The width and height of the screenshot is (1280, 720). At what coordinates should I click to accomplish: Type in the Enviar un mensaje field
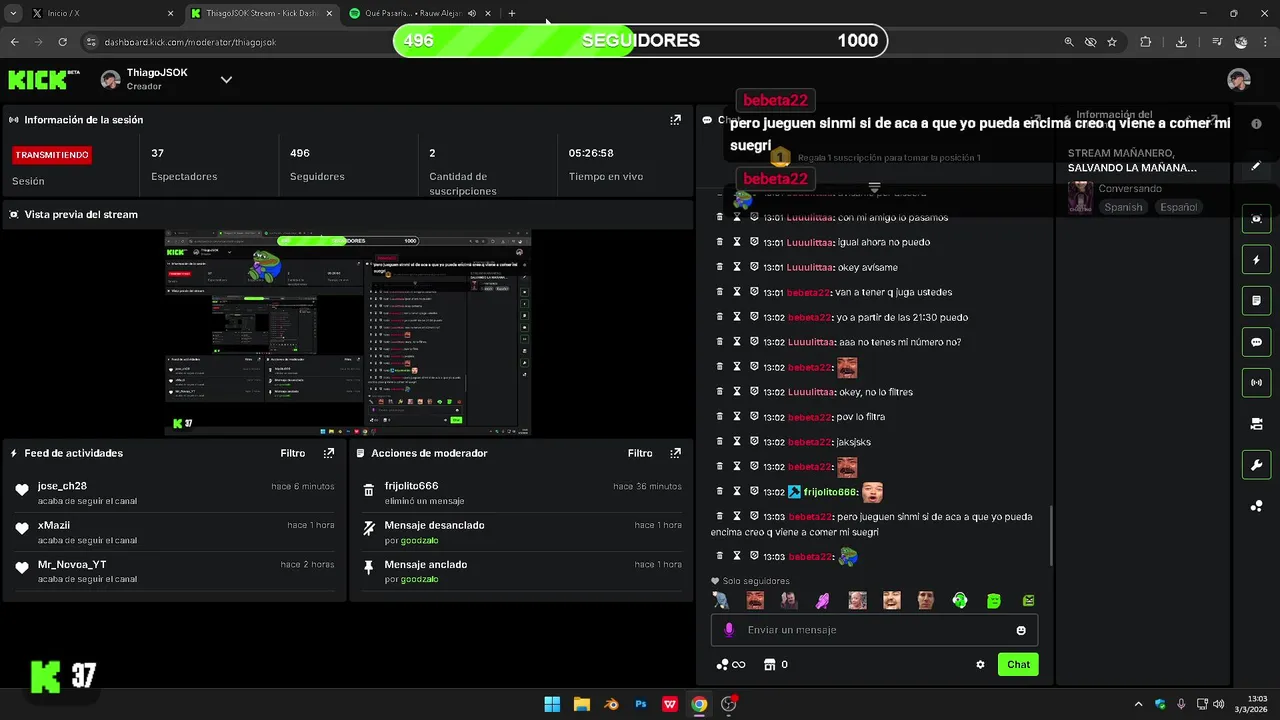(875, 630)
